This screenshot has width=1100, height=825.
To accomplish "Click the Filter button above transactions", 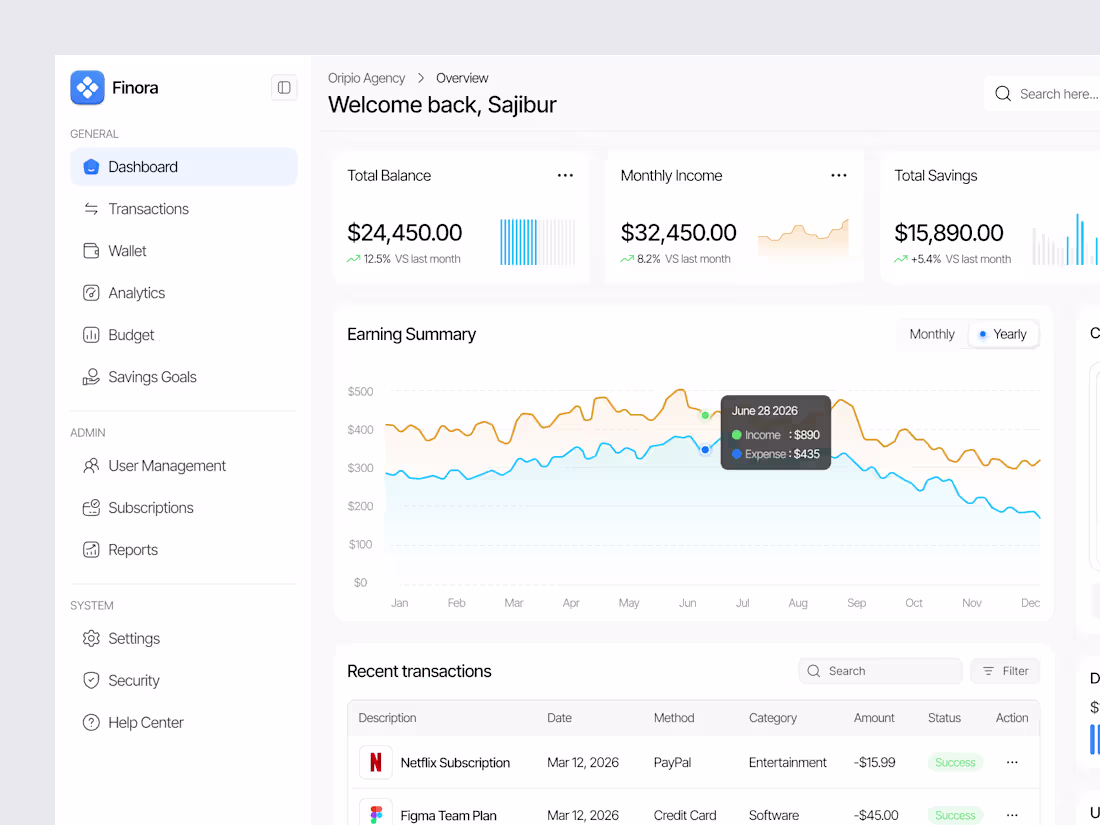I will point(1005,671).
